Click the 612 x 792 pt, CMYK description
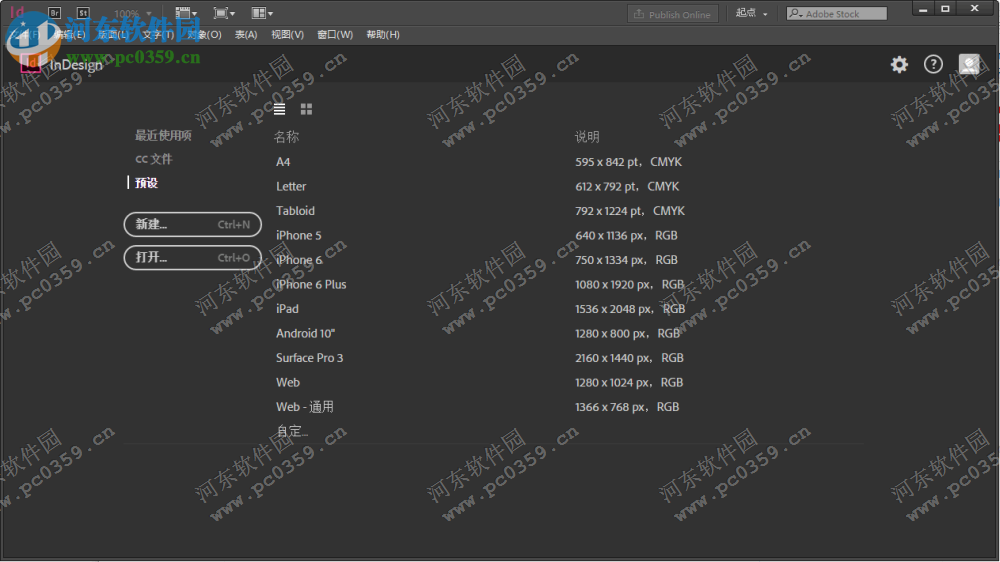 (627, 186)
